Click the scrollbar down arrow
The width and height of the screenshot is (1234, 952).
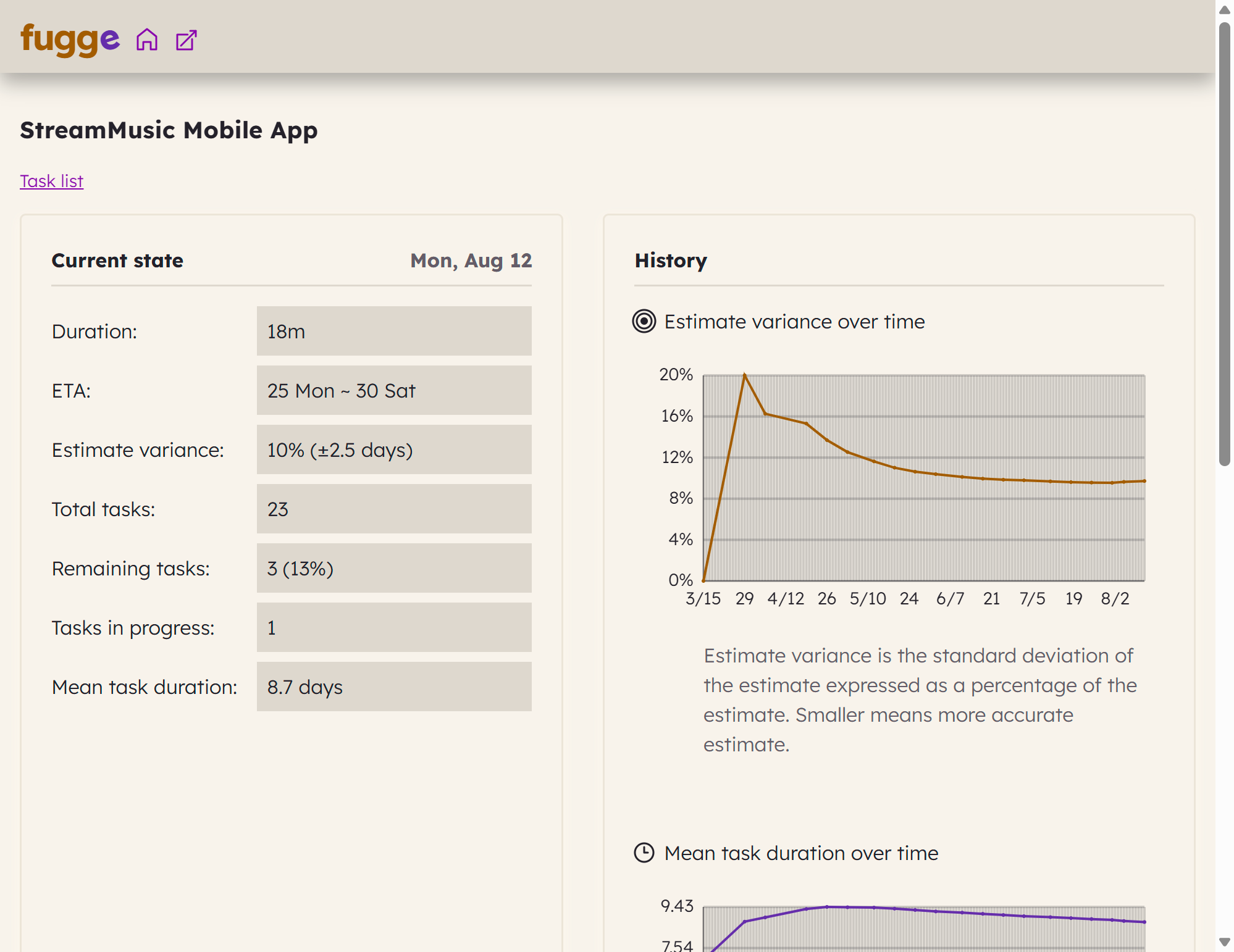[x=1224, y=943]
